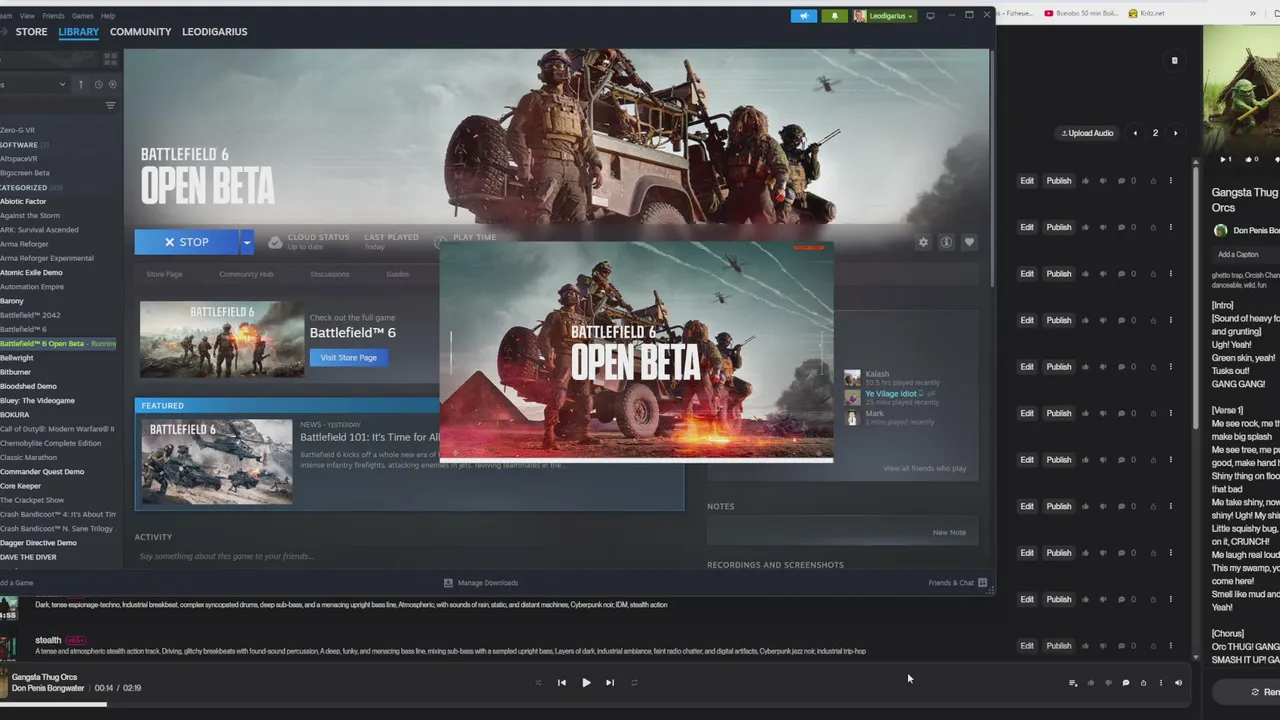1280x720 pixels.
Task: Click music track list scrollbar
Action: click(1196, 300)
